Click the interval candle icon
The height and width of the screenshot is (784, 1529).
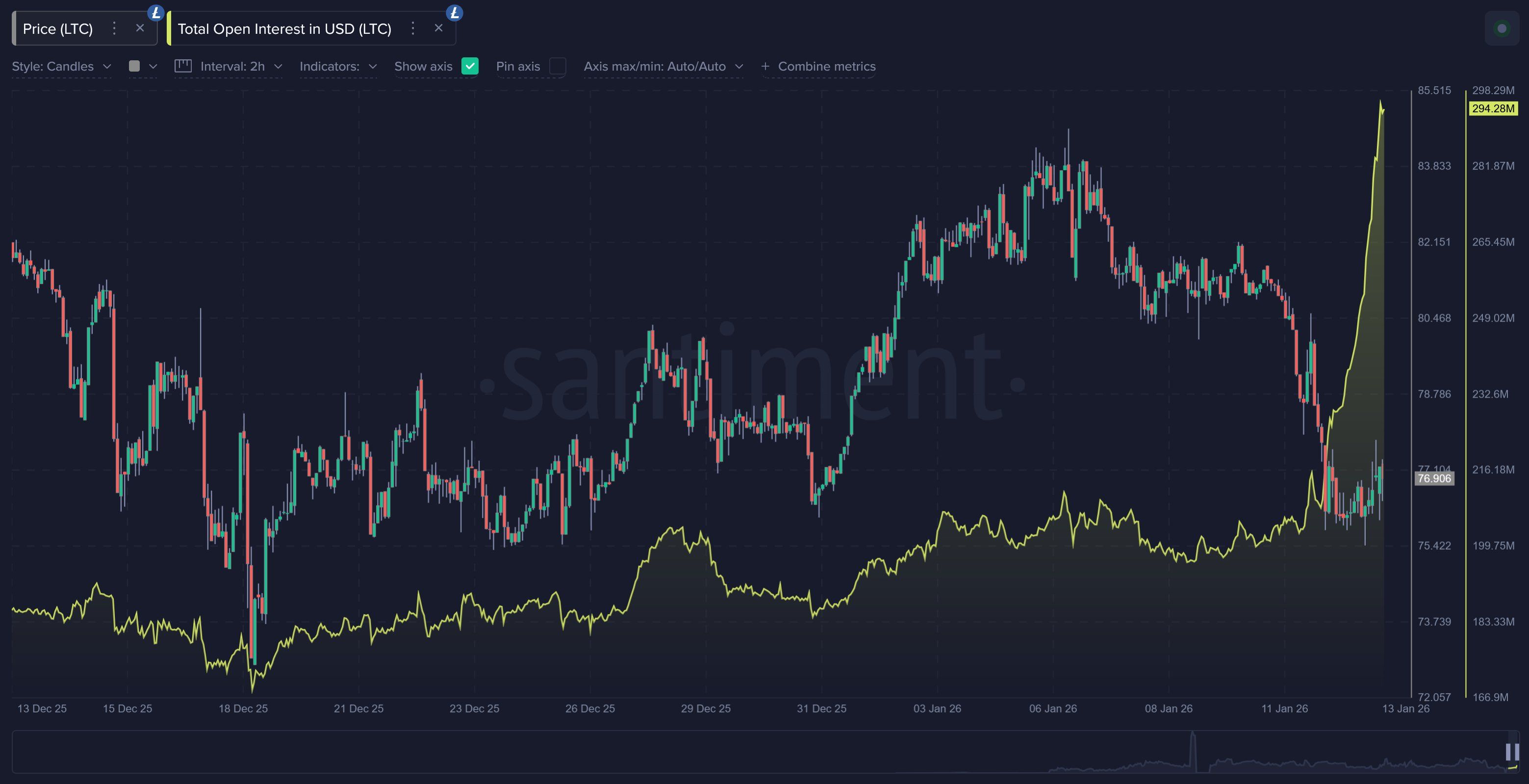pos(183,66)
